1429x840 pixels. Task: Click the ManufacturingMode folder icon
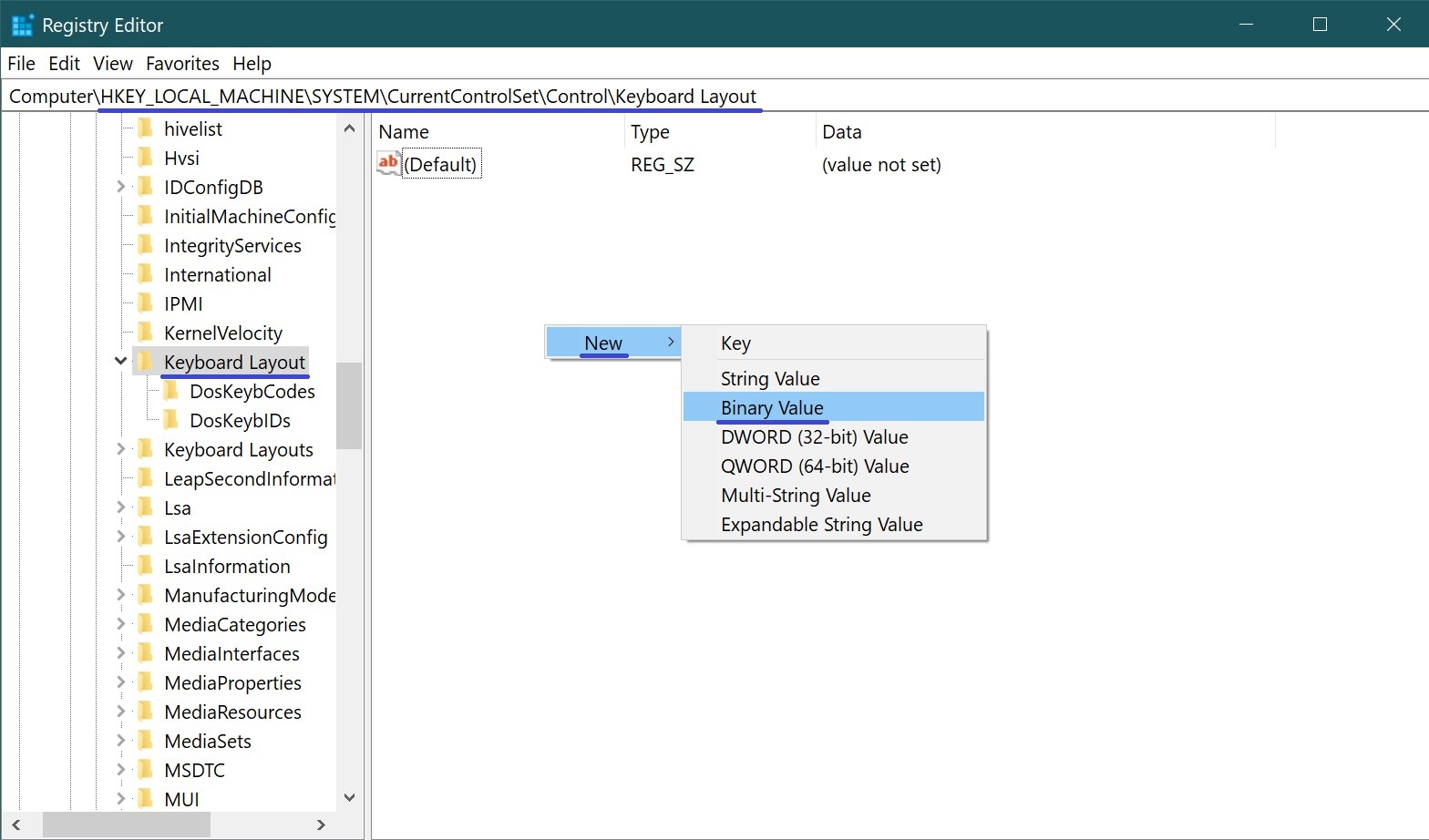point(145,595)
